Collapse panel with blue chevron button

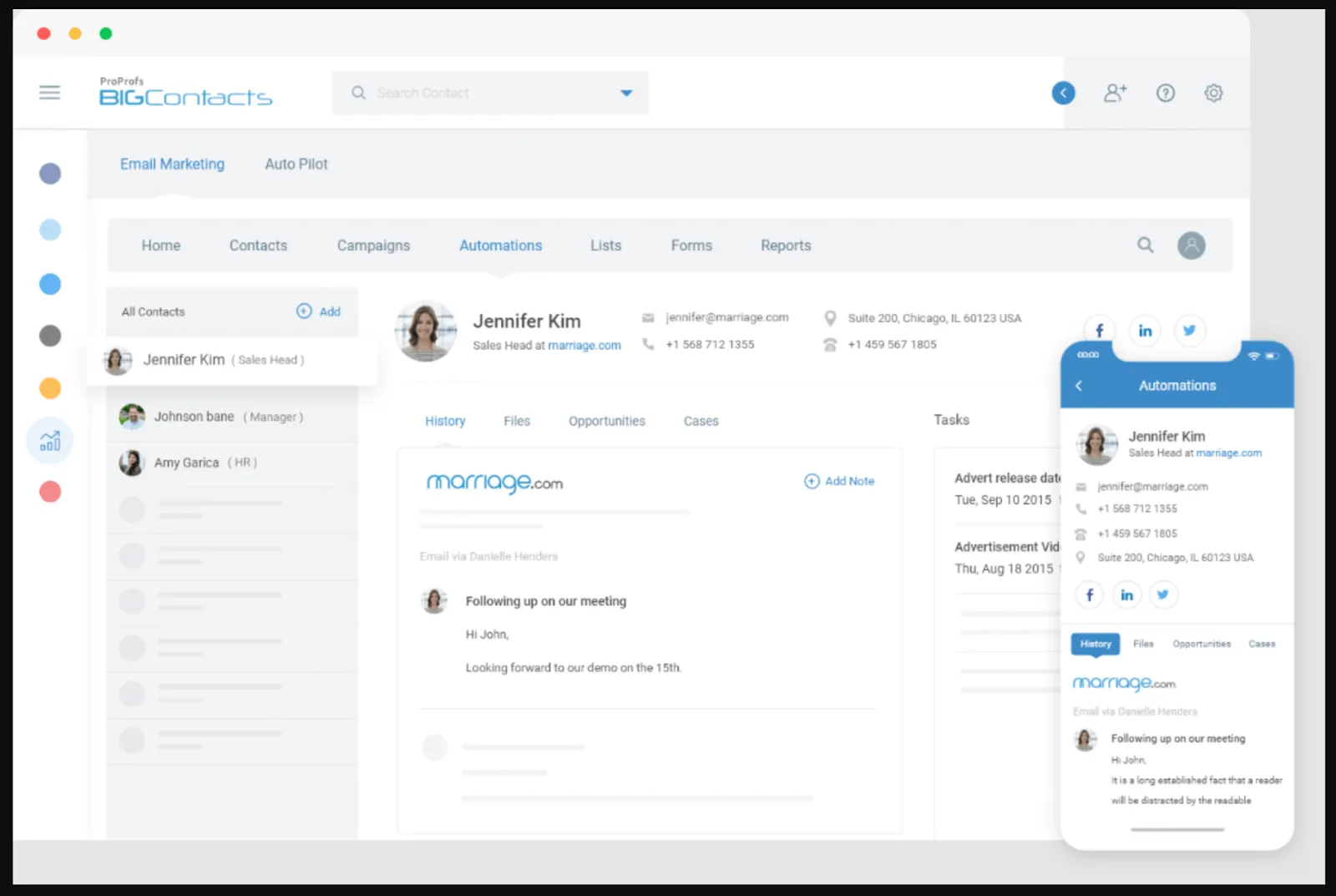coord(1063,93)
